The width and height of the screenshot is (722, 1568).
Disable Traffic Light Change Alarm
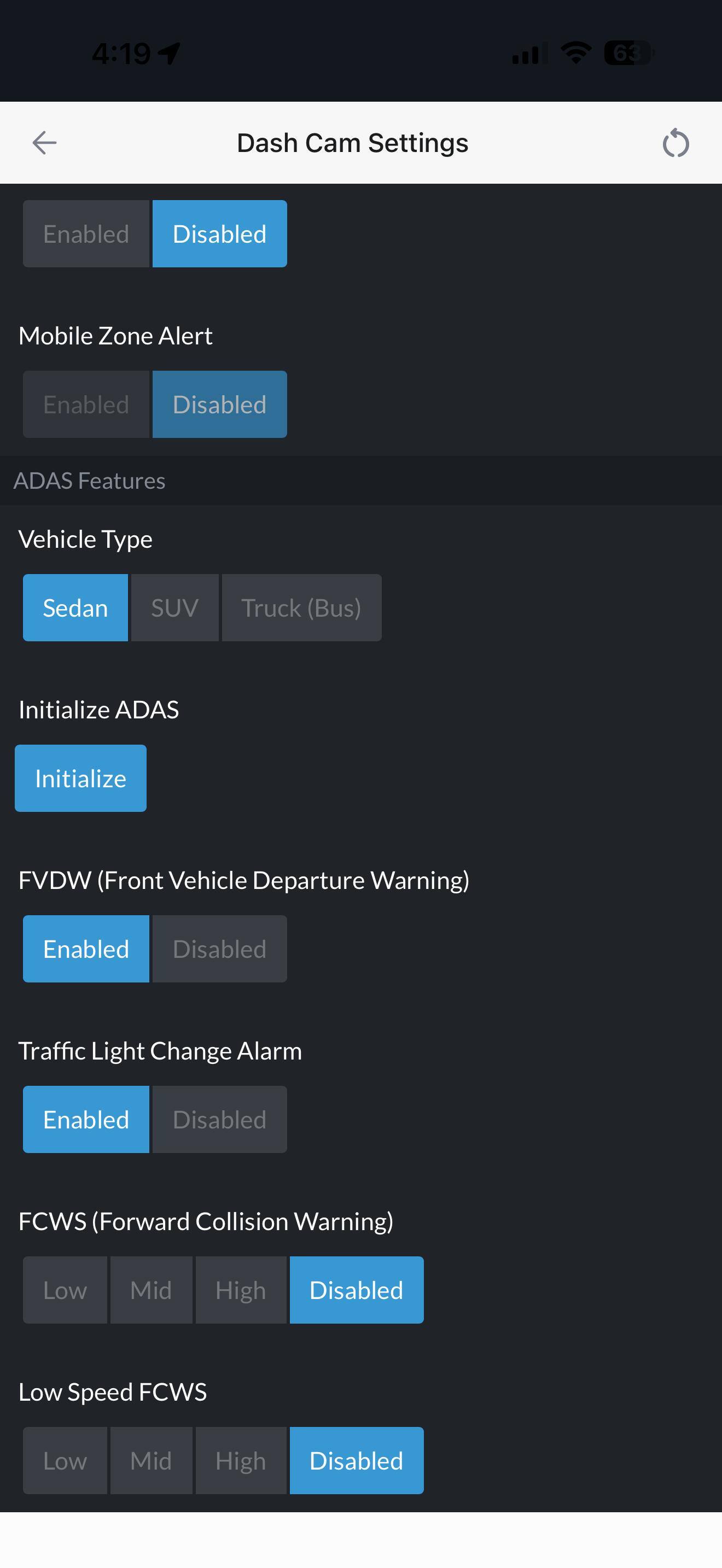point(219,1119)
